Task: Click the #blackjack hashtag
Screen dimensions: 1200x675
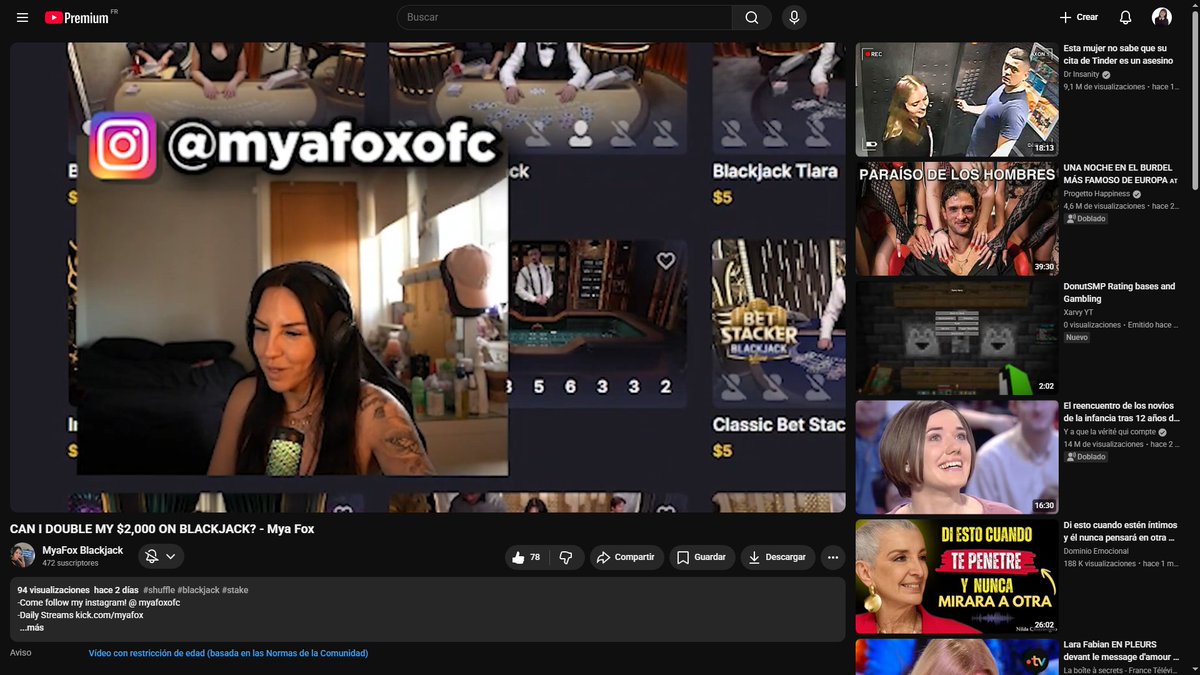Action: [198, 590]
